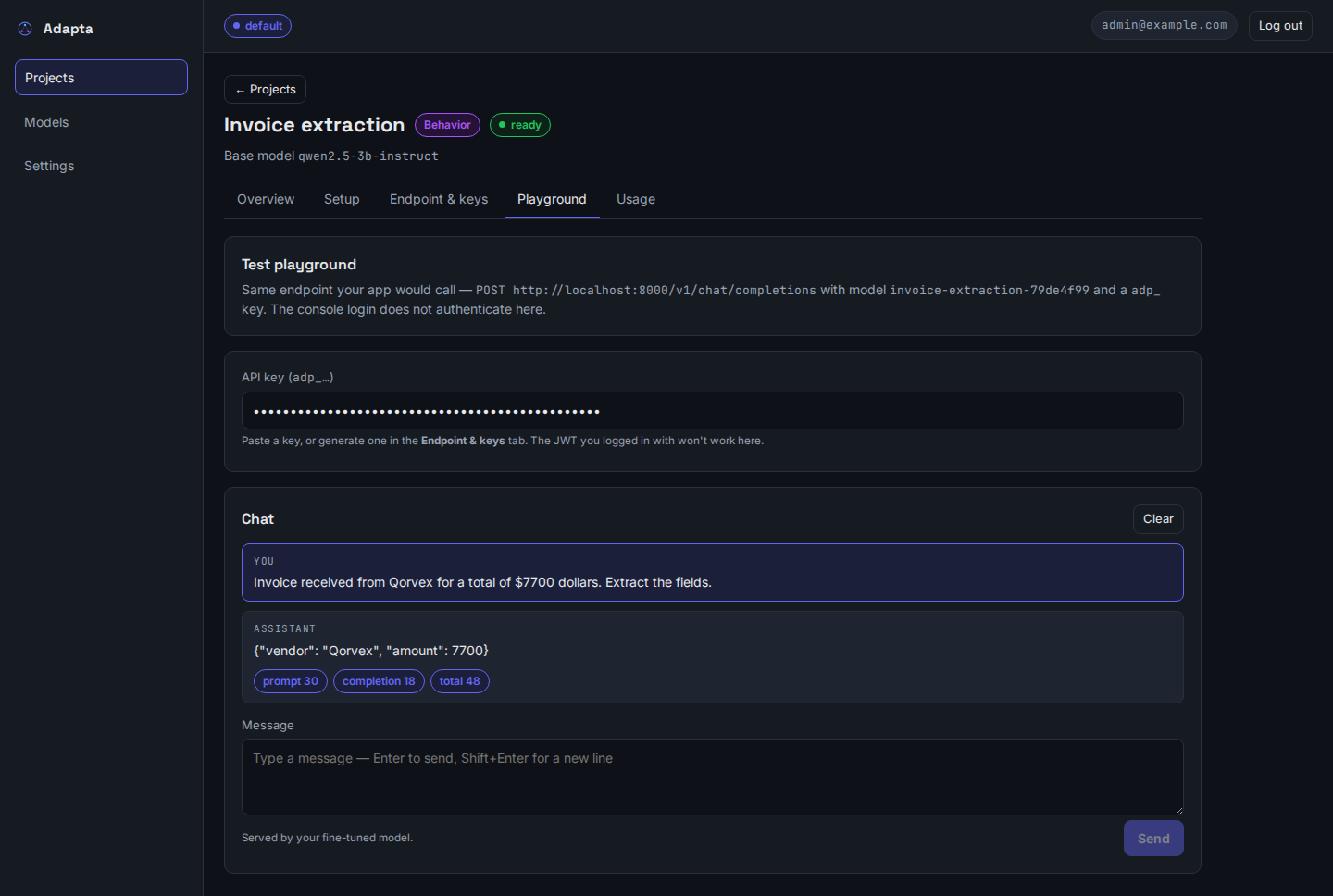This screenshot has width=1333, height=896.
Task: Click the bold Endpoint & keys hint text
Action: click(x=463, y=441)
